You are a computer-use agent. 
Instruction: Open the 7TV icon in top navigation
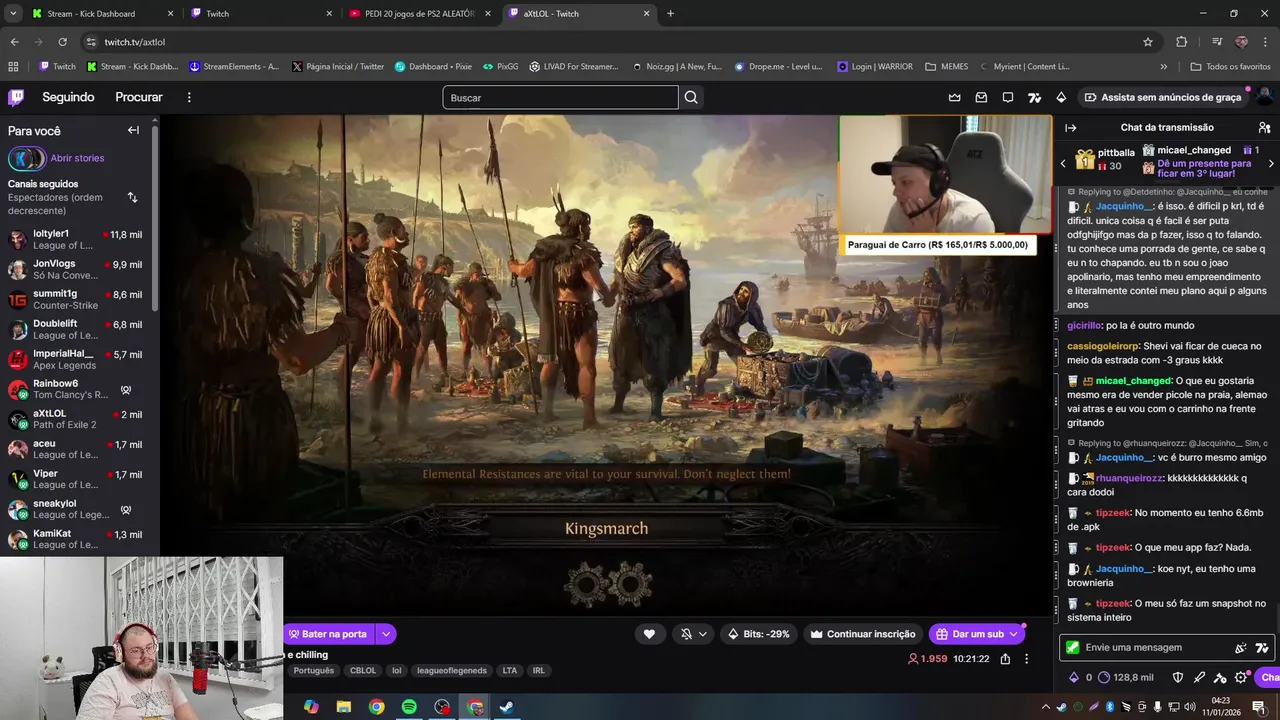1035,97
